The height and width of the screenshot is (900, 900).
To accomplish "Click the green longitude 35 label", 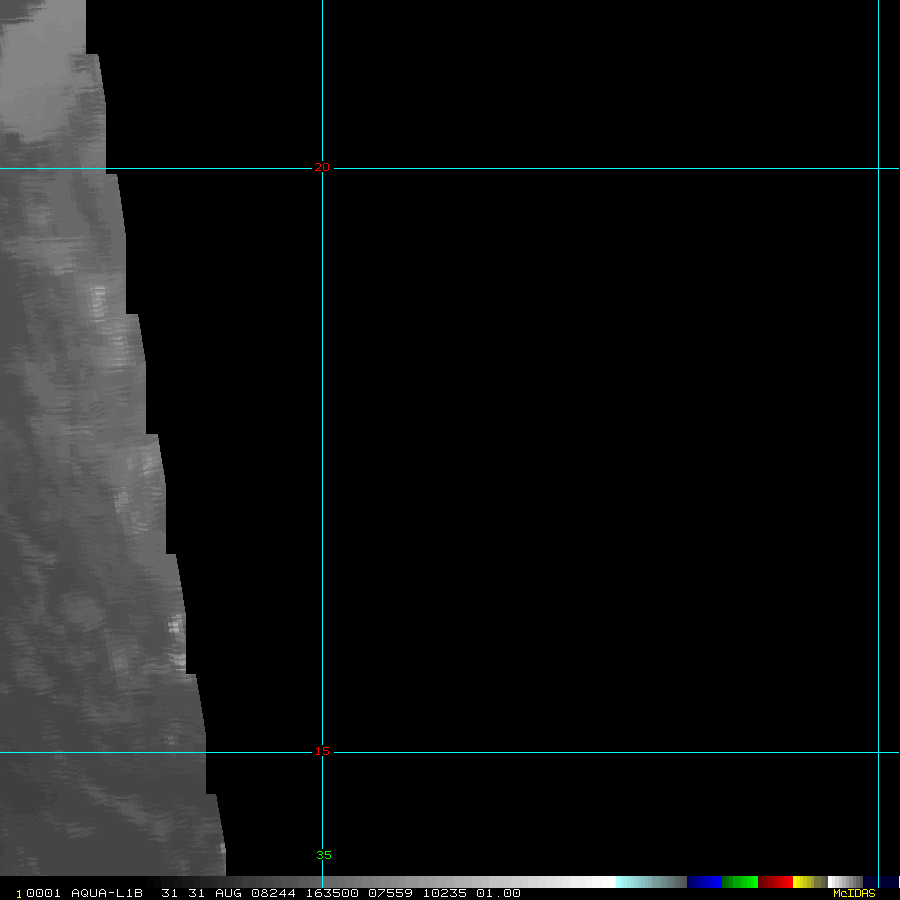I will 324,855.
